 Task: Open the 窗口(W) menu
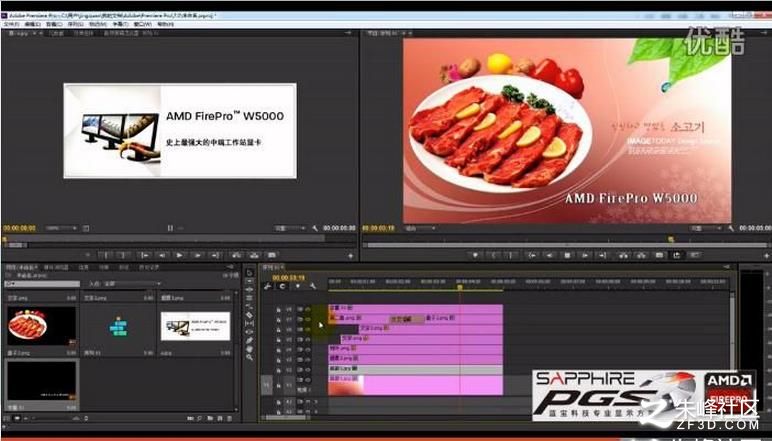click(x=142, y=24)
